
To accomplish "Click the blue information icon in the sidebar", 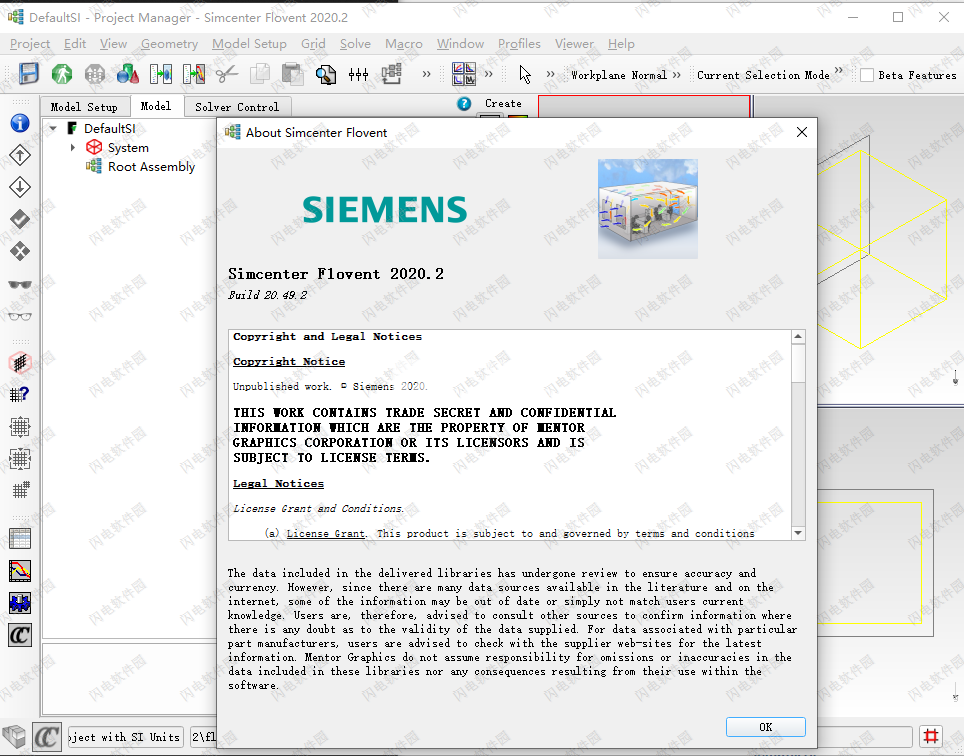I will tap(20, 123).
